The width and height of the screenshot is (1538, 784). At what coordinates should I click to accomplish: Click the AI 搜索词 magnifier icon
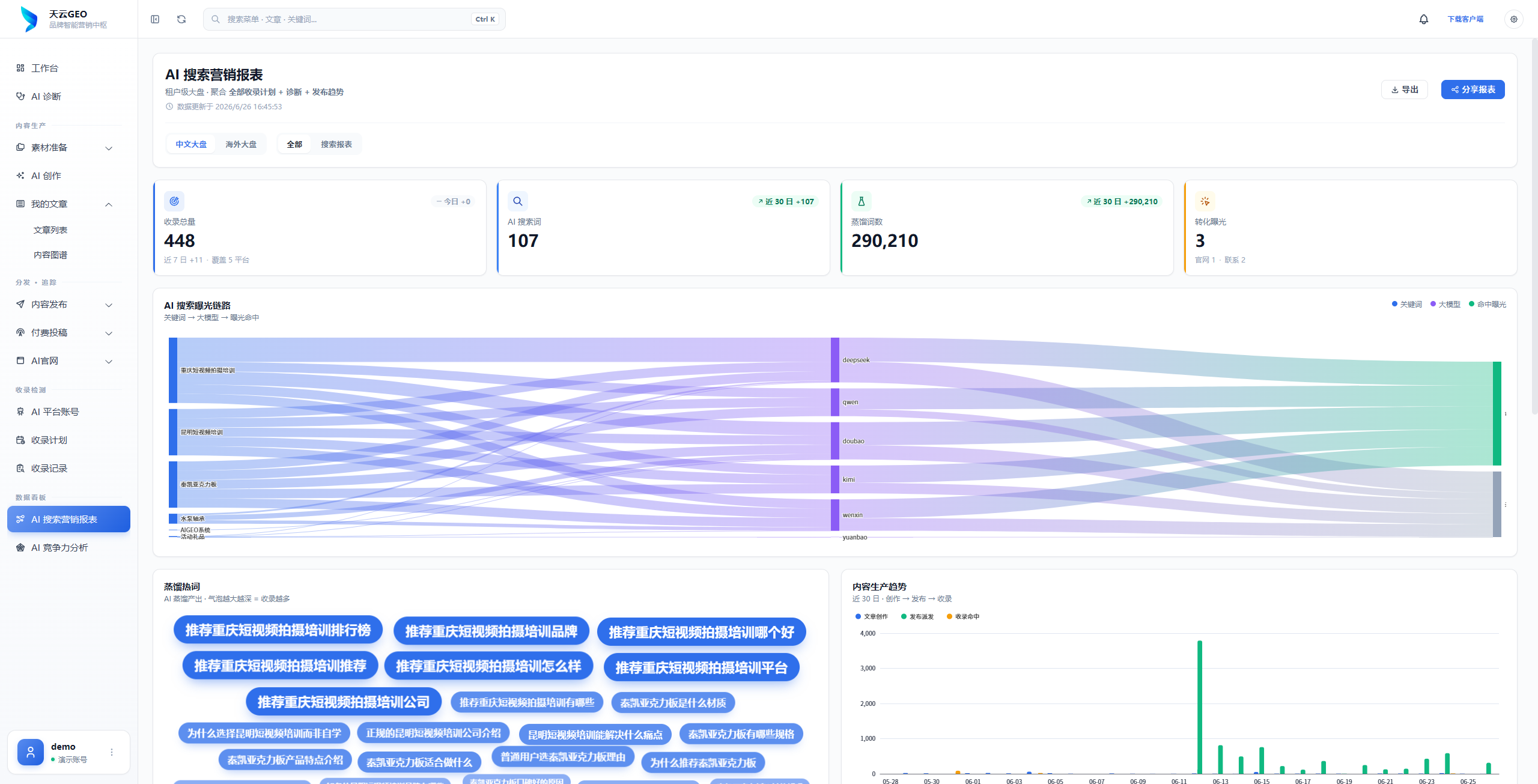[518, 201]
